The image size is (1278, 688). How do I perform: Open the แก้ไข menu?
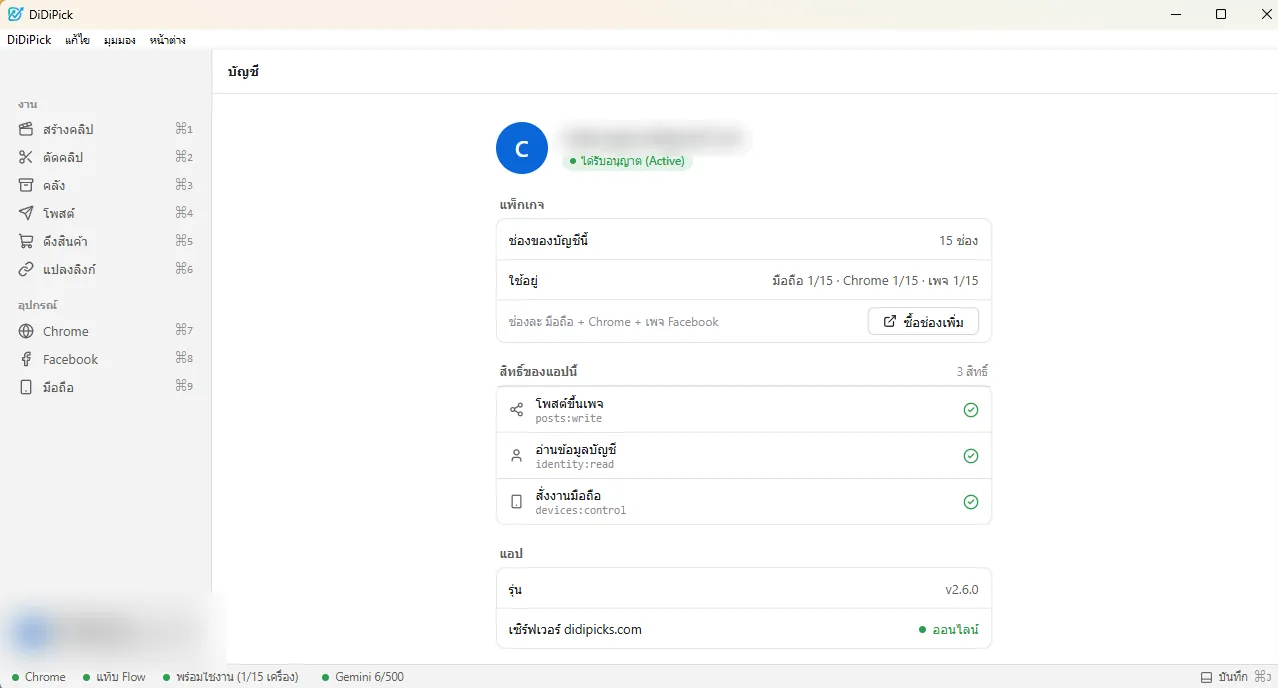pos(78,40)
